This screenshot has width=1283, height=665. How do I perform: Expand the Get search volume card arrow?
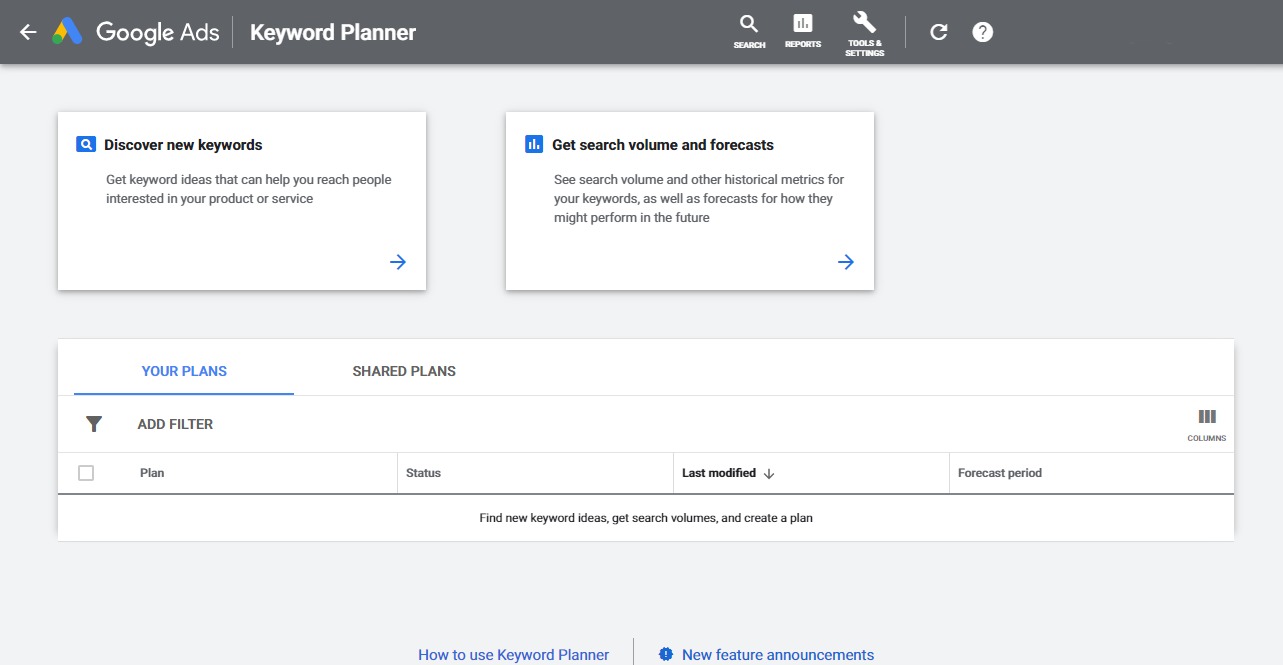click(845, 261)
